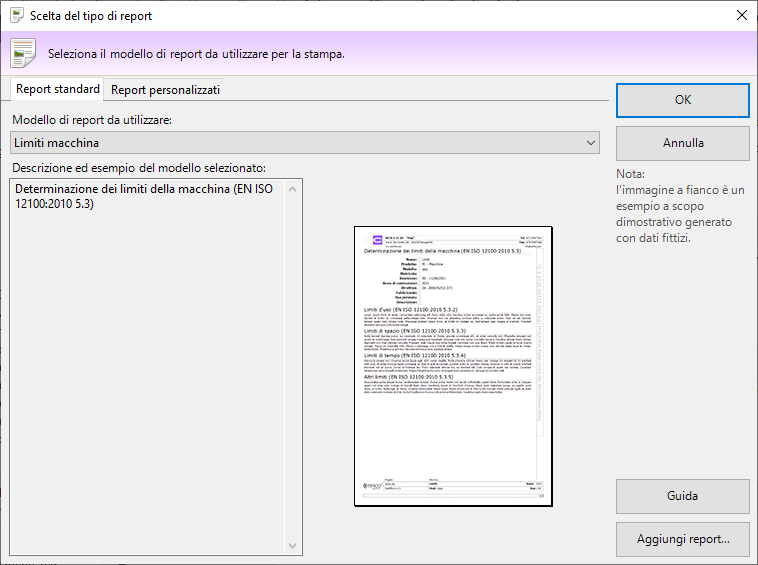Screen dimensions: 758x565
Task: Expand the report model list using its chevron arrow
Action: click(x=589, y=143)
